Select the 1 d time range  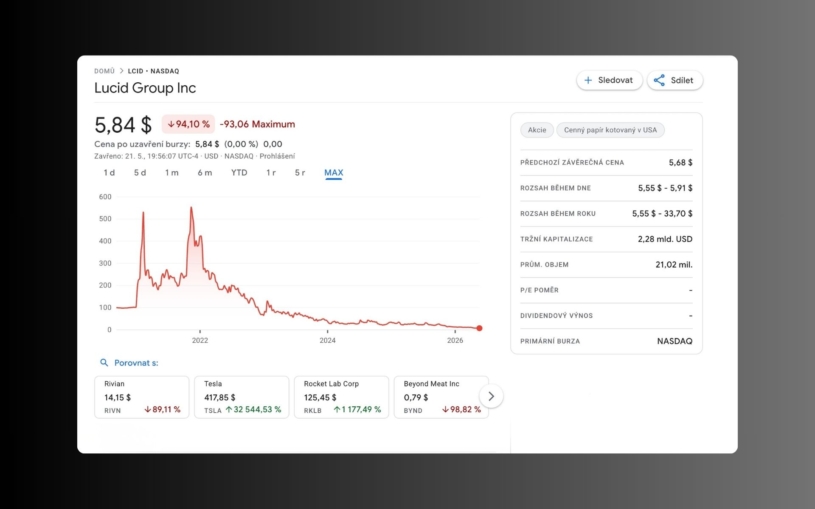tap(109, 173)
